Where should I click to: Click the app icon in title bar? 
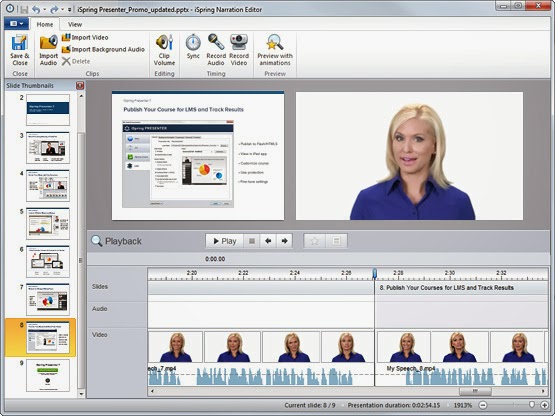tap(10, 9)
